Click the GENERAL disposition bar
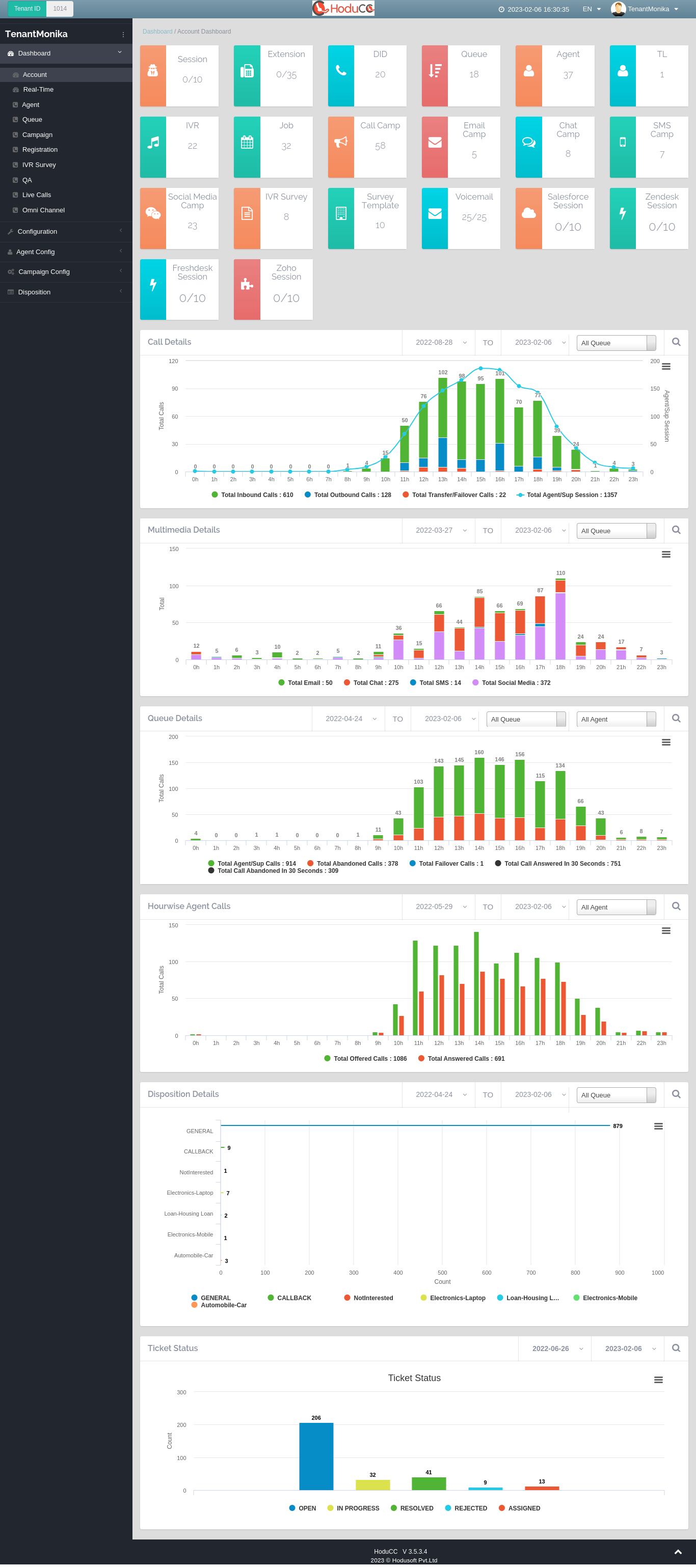The height and width of the screenshot is (1568, 696). (x=415, y=1125)
